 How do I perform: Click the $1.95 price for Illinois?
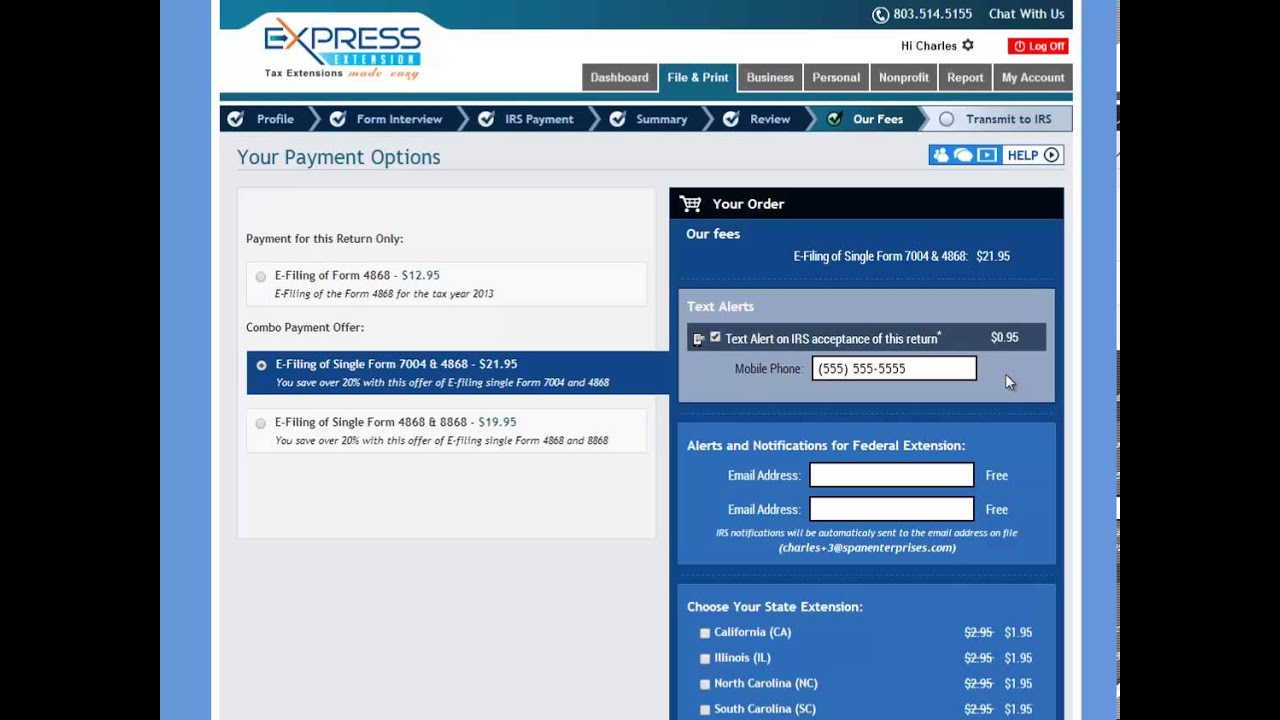point(1018,658)
